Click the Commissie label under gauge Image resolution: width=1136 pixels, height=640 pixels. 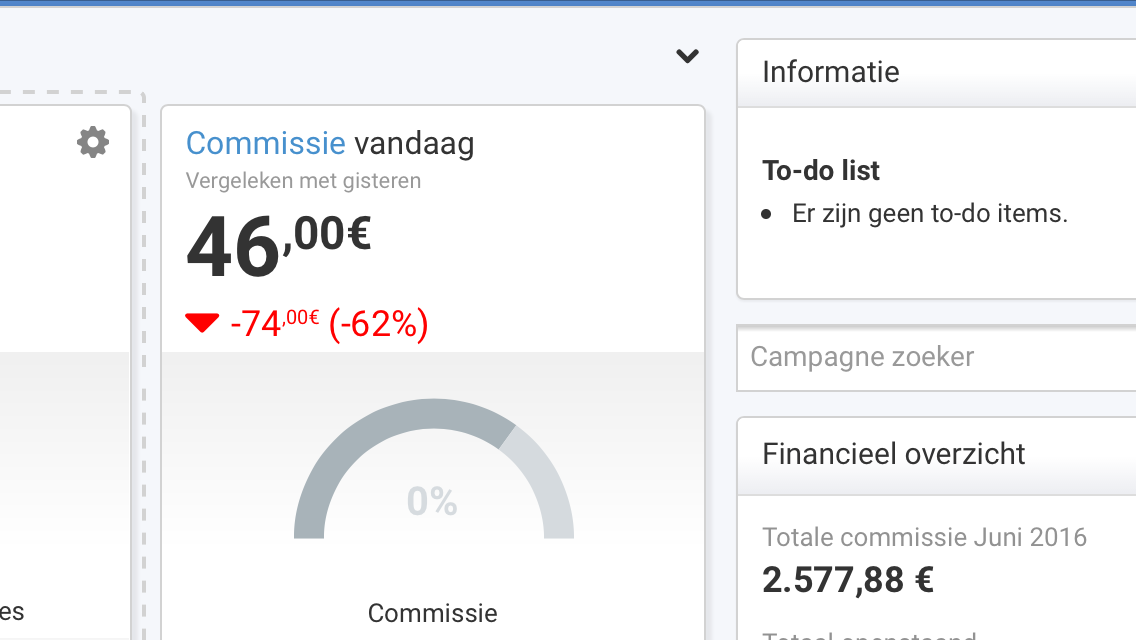[433, 613]
